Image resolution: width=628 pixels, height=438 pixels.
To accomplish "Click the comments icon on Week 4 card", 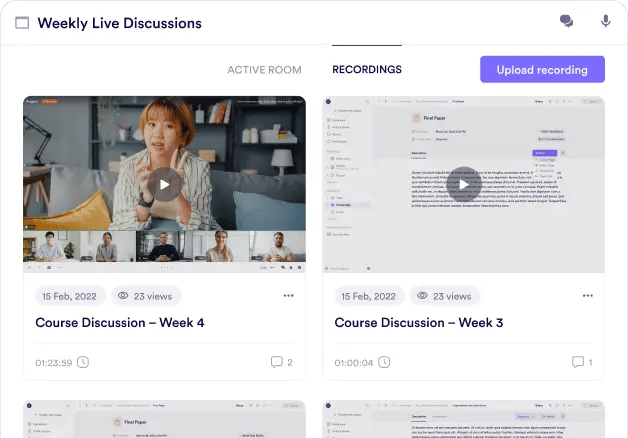I will pos(276,362).
